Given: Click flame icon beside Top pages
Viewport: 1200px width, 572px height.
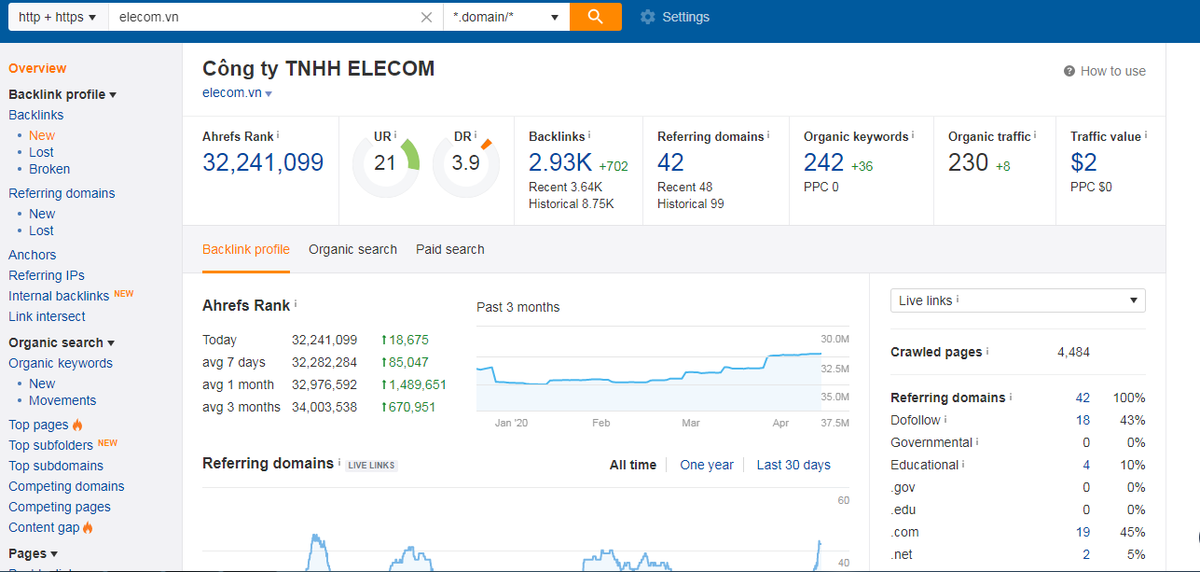Looking at the screenshot, I should [78, 425].
